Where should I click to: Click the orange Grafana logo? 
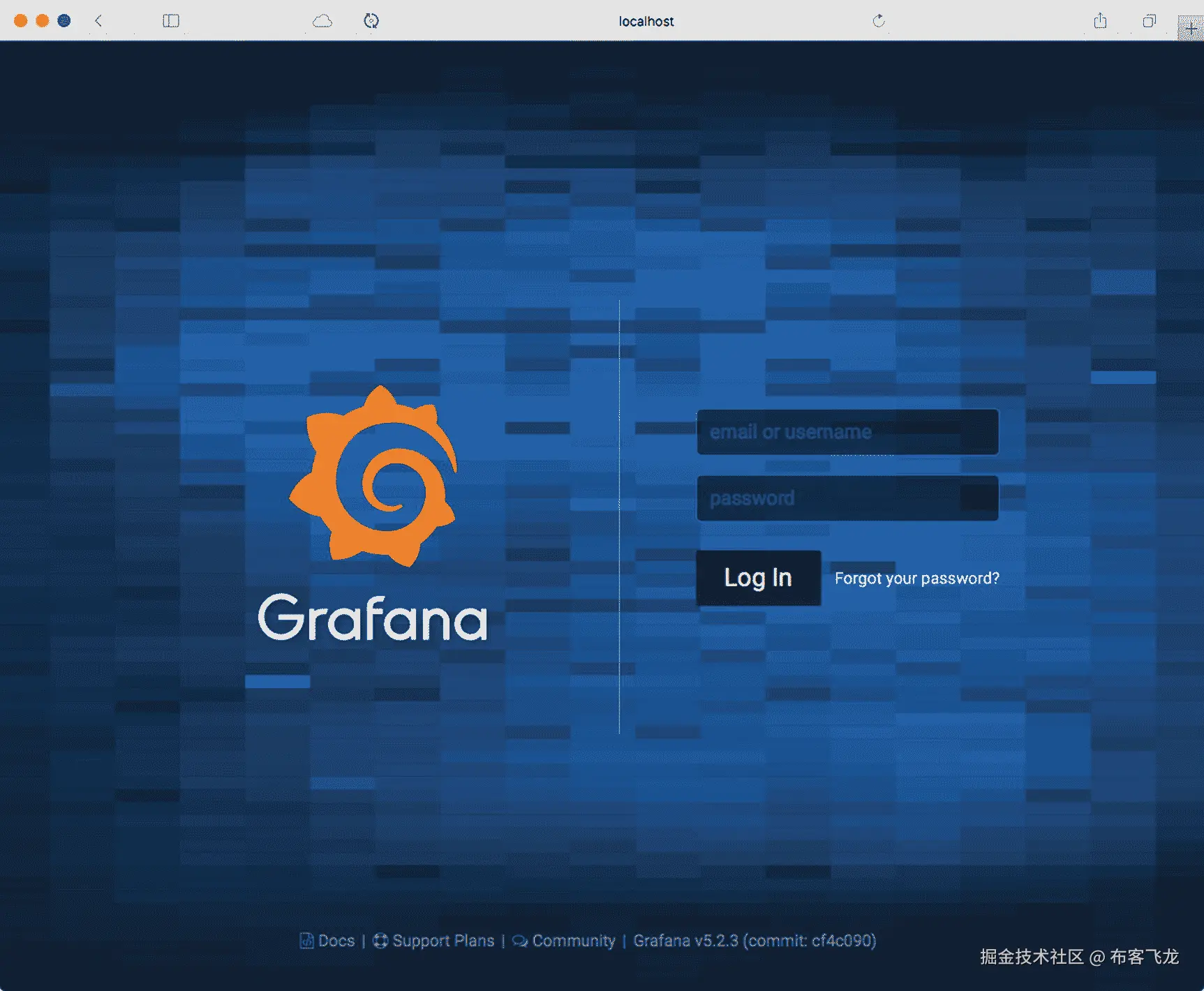[x=374, y=476]
